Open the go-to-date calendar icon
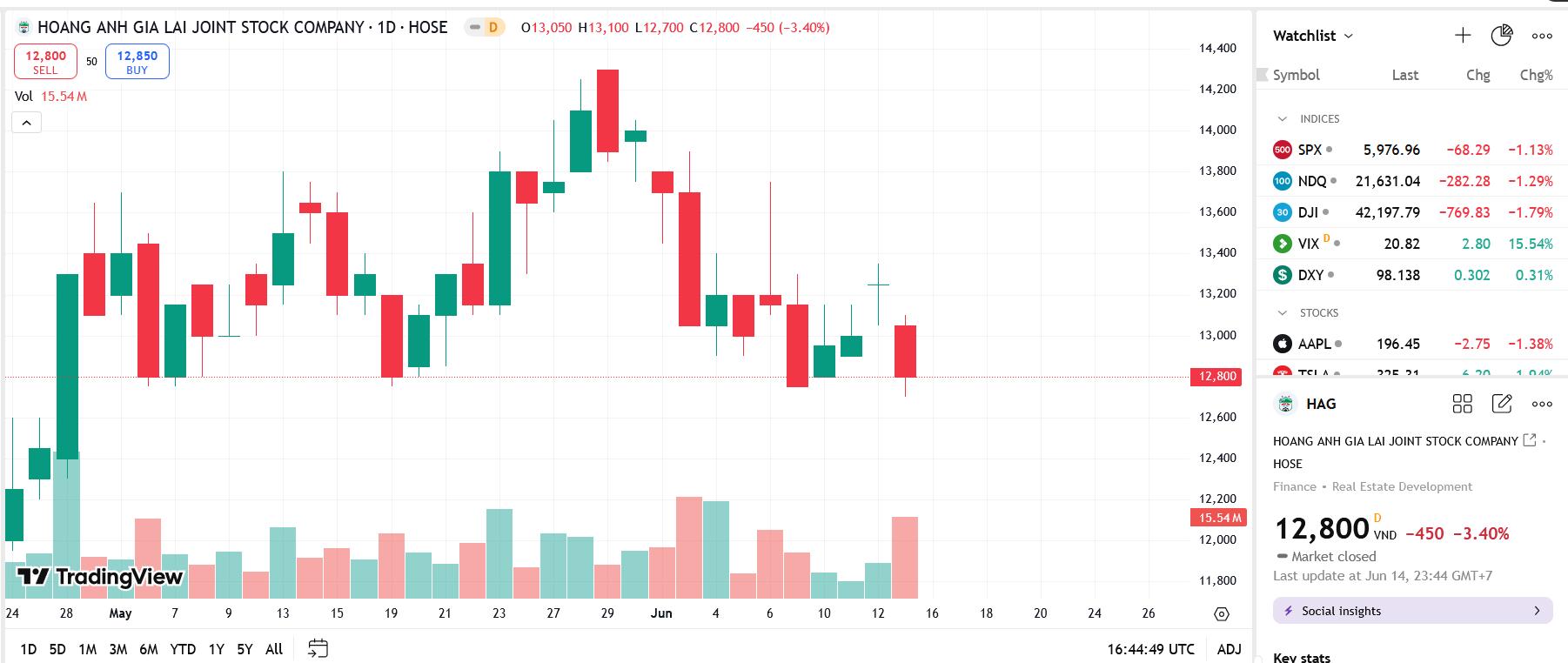 (x=318, y=648)
